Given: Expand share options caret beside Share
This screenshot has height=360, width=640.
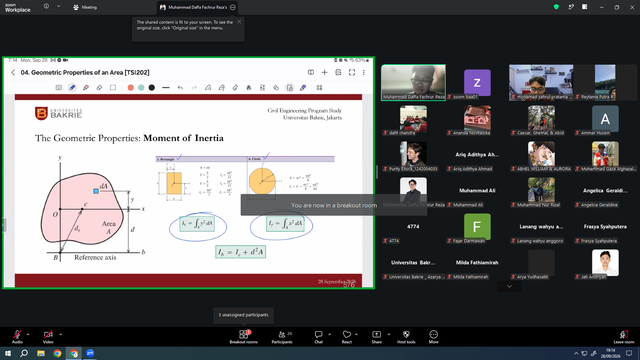Looking at the screenshot, I should tap(388, 334).
